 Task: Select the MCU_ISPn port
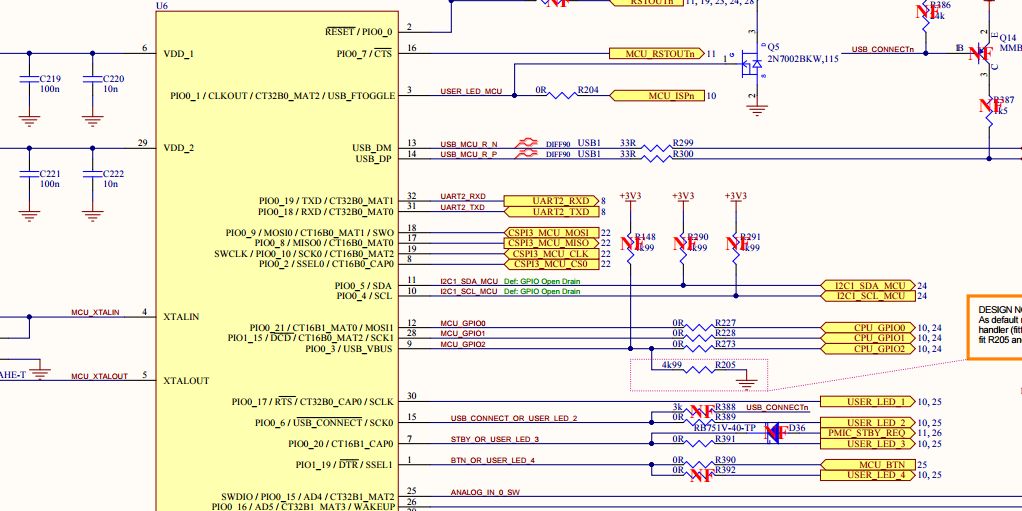pyautogui.click(x=658, y=96)
